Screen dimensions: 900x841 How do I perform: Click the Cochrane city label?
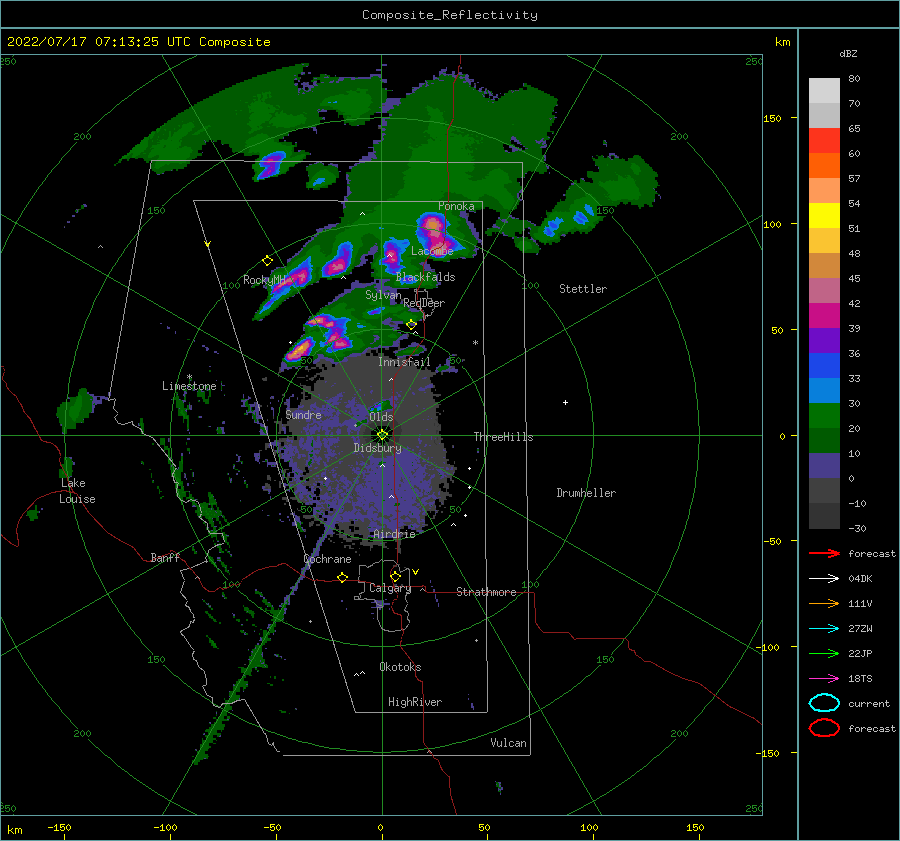[x=327, y=559]
